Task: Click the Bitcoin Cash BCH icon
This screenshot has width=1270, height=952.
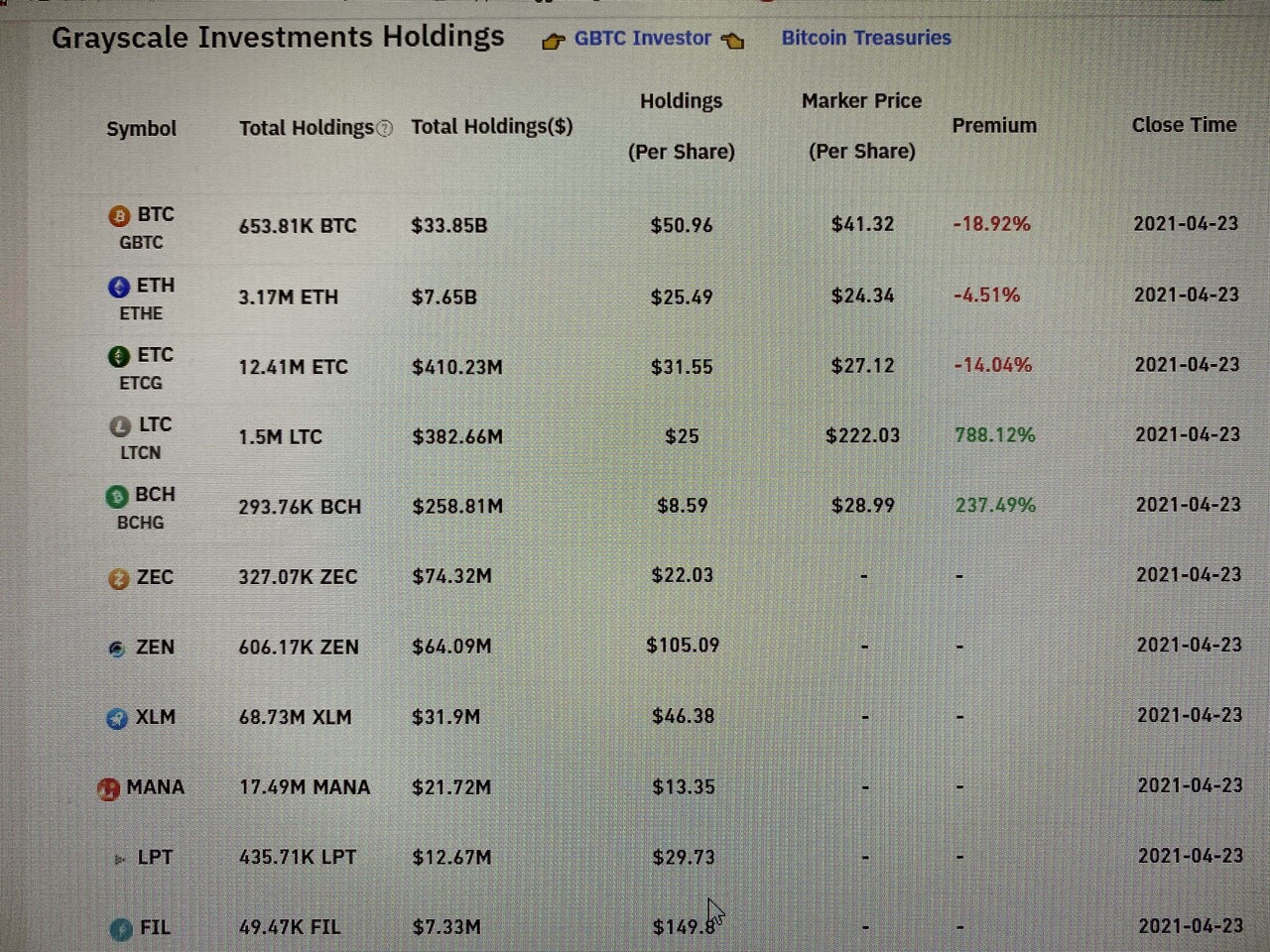Action: click(x=117, y=496)
